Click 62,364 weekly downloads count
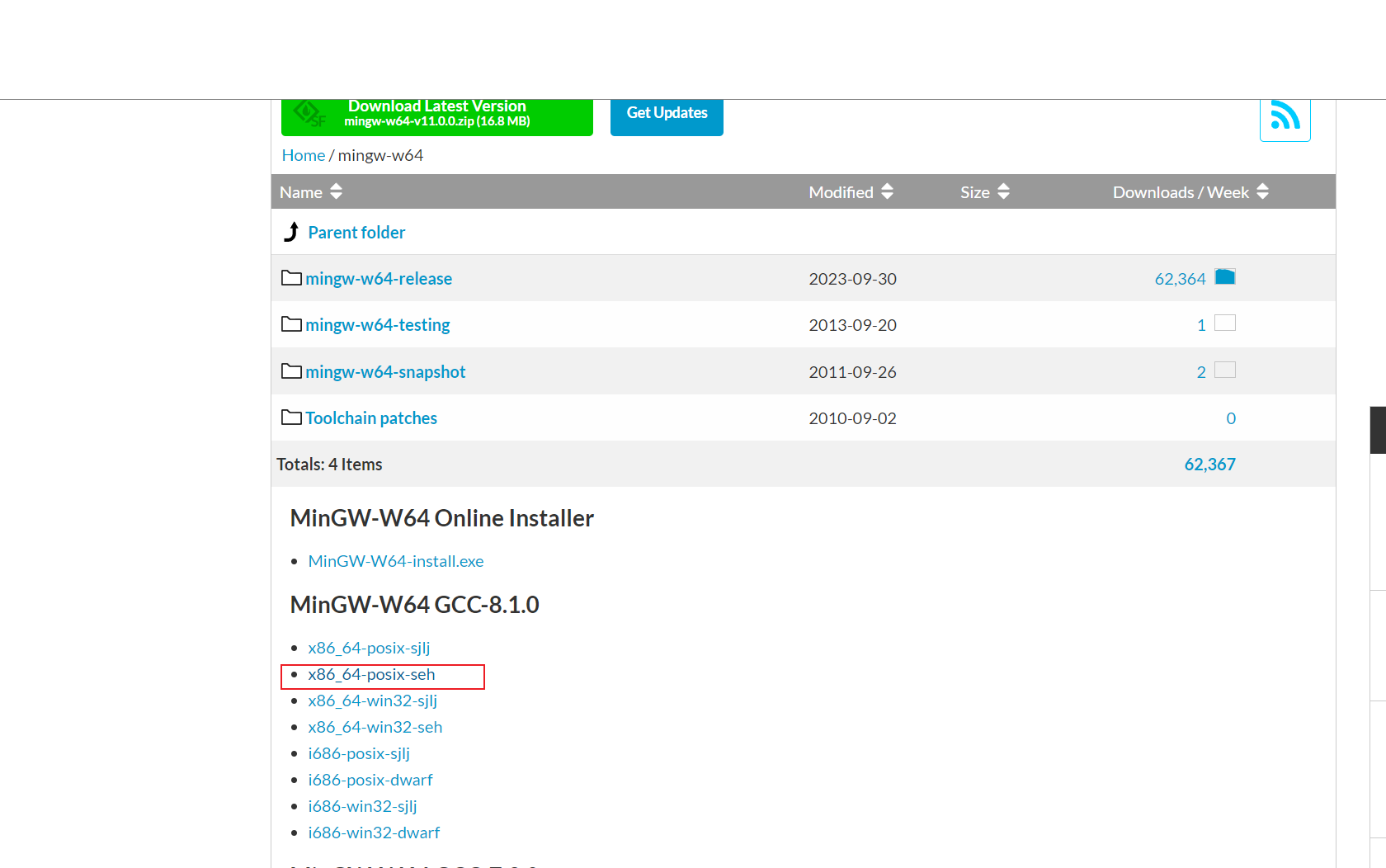The image size is (1386, 868). pyautogui.click(x=1180, y=279)
